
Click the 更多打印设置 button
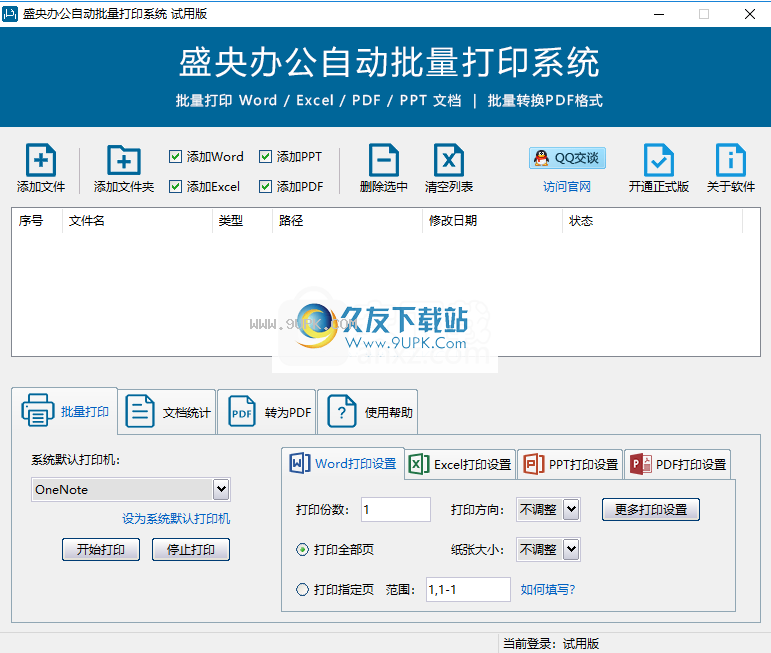(651, 509)
